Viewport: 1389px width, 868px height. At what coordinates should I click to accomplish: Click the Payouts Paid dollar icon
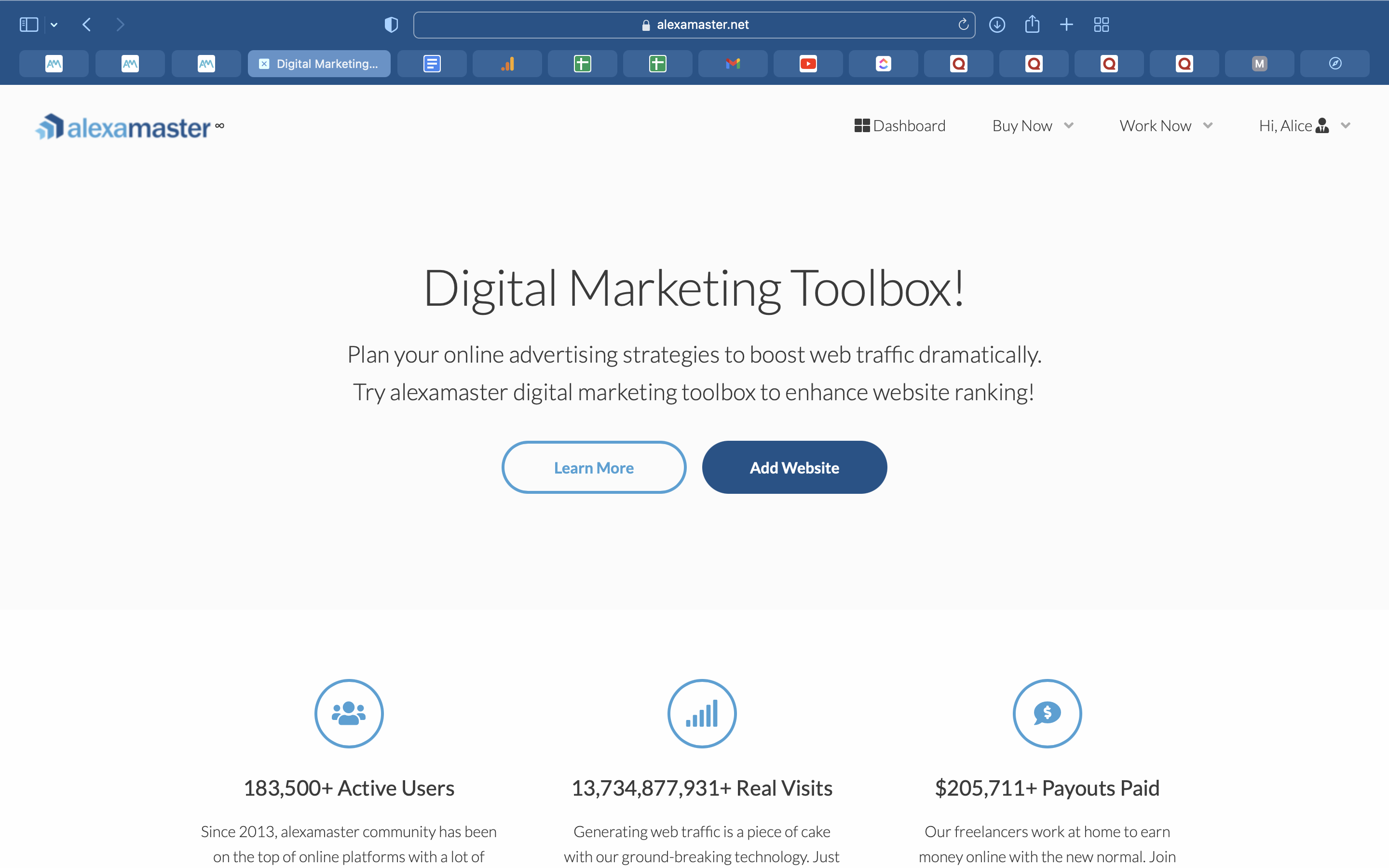[x=1048, y=714]
